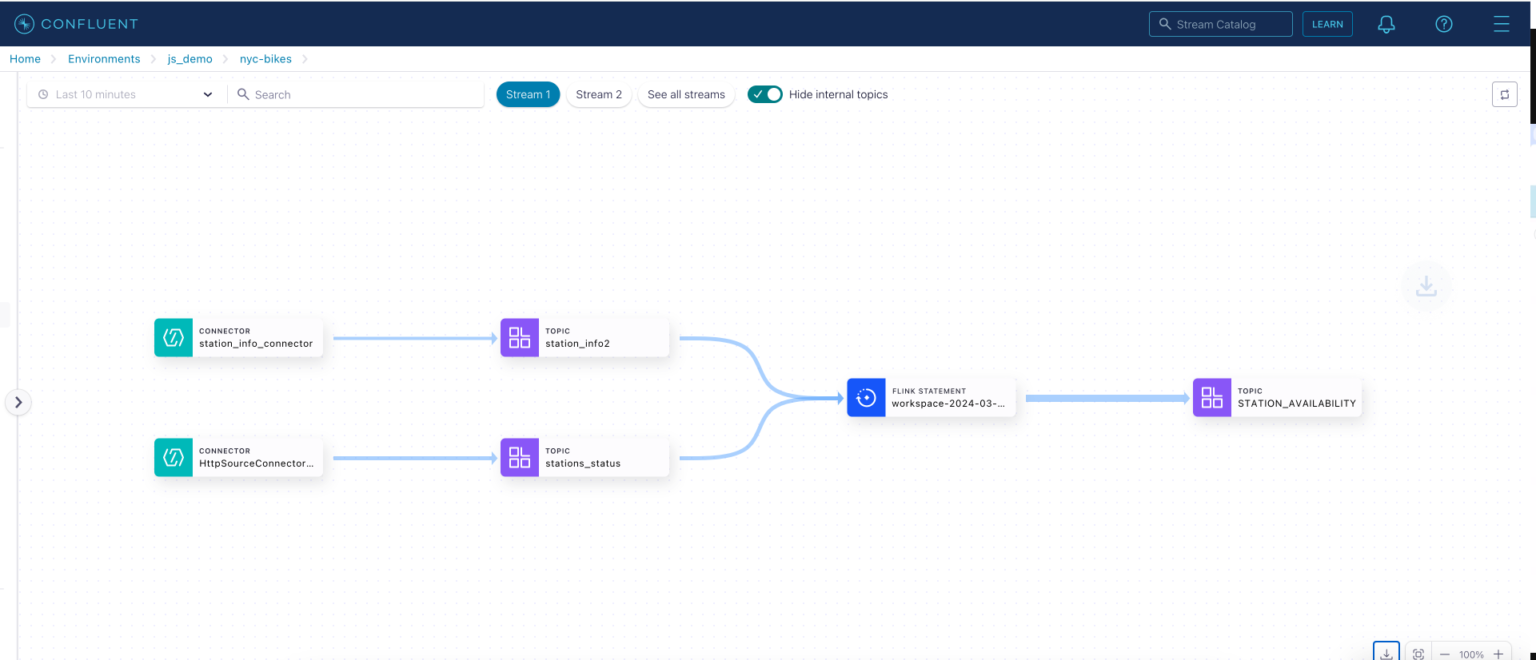Zoom out with the minus icon
The image size is (1536, 660).
[1444, 654]
